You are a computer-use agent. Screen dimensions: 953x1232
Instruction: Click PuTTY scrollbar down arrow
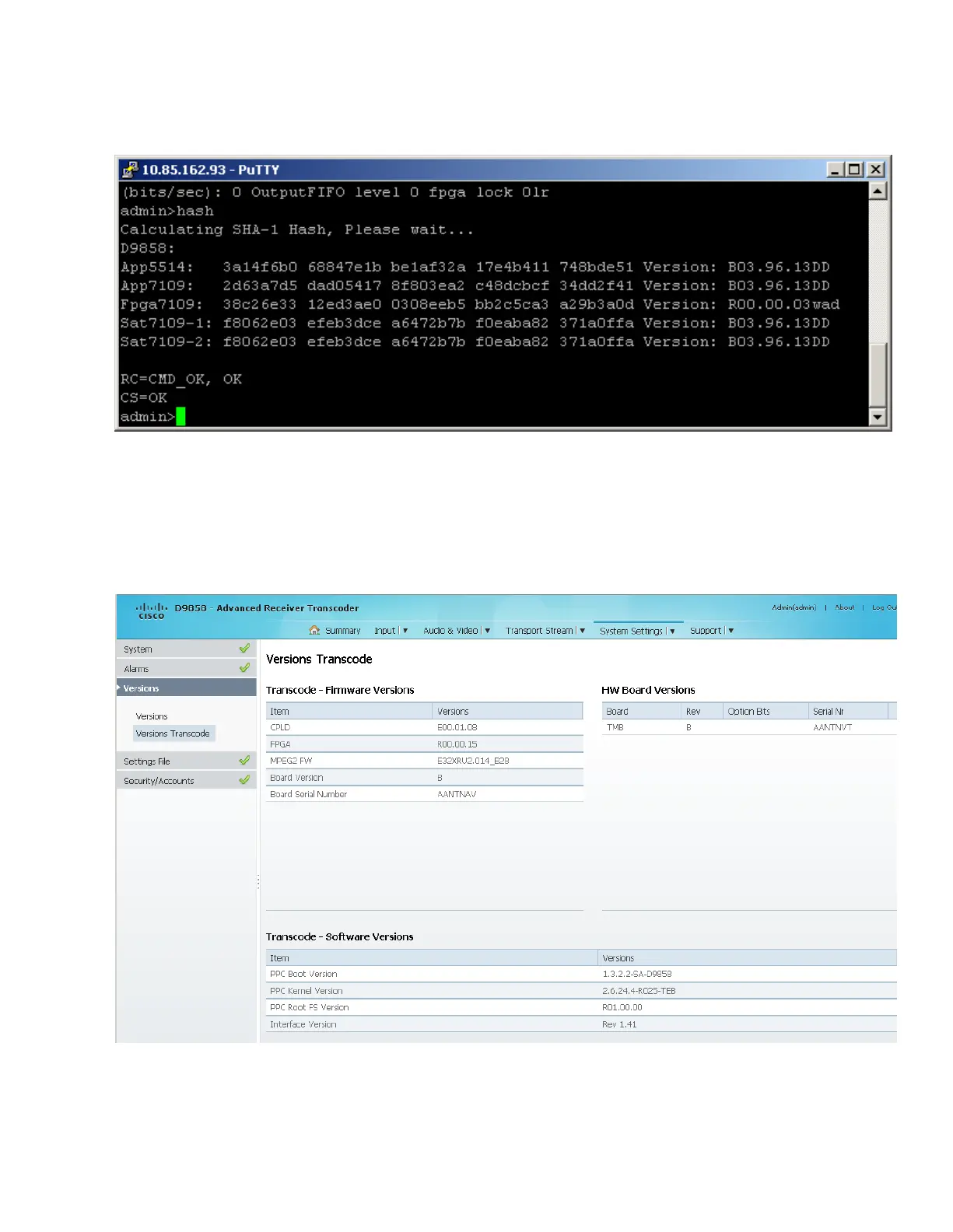coord(878,417)
